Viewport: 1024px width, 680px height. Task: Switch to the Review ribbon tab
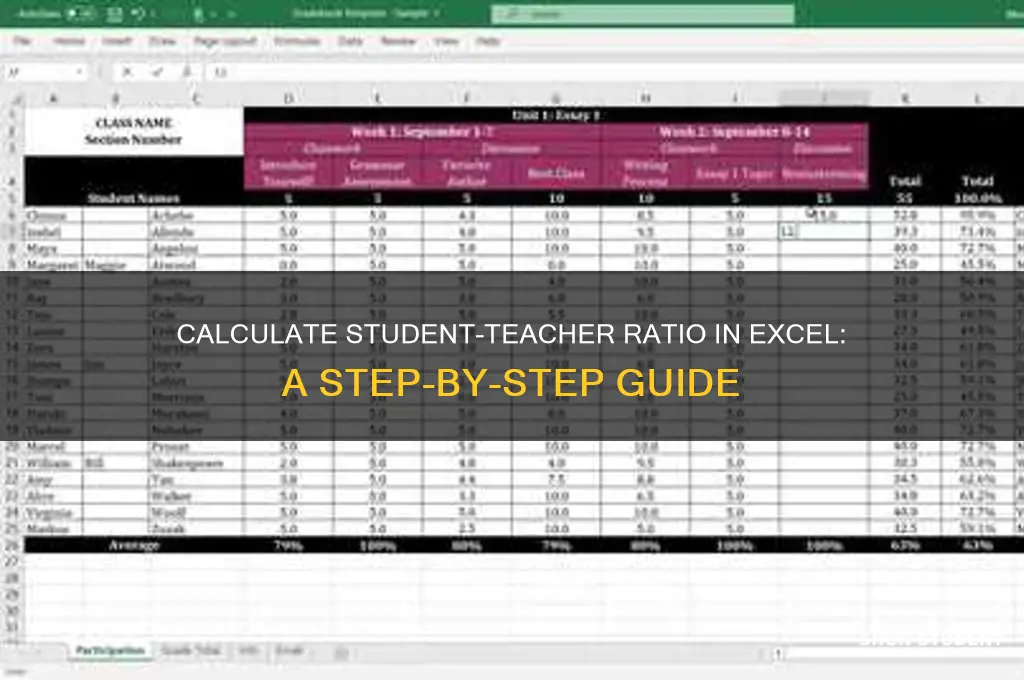(398, 41)
